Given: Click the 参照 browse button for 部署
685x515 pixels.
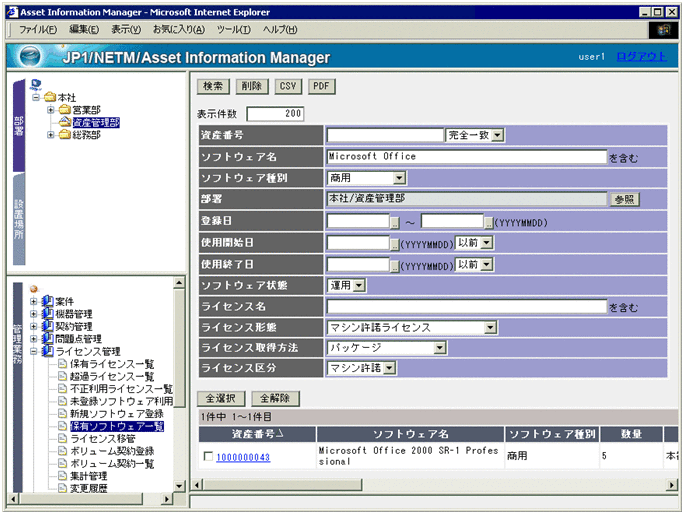Looking at the screenshot, I should pos(624,199).
